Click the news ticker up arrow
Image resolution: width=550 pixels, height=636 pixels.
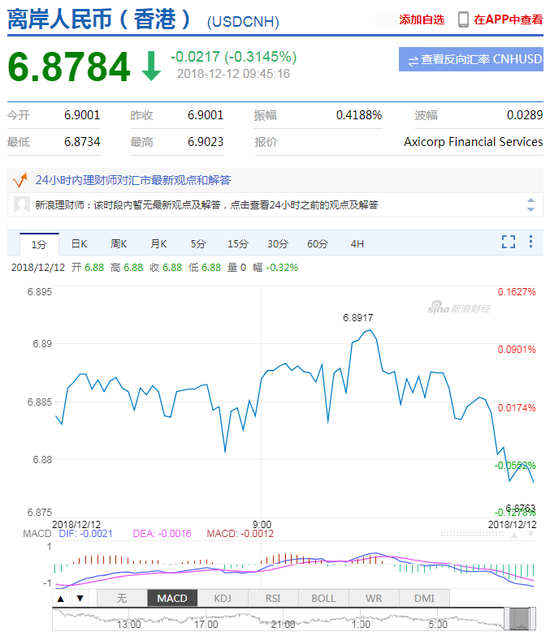[531, 200]
